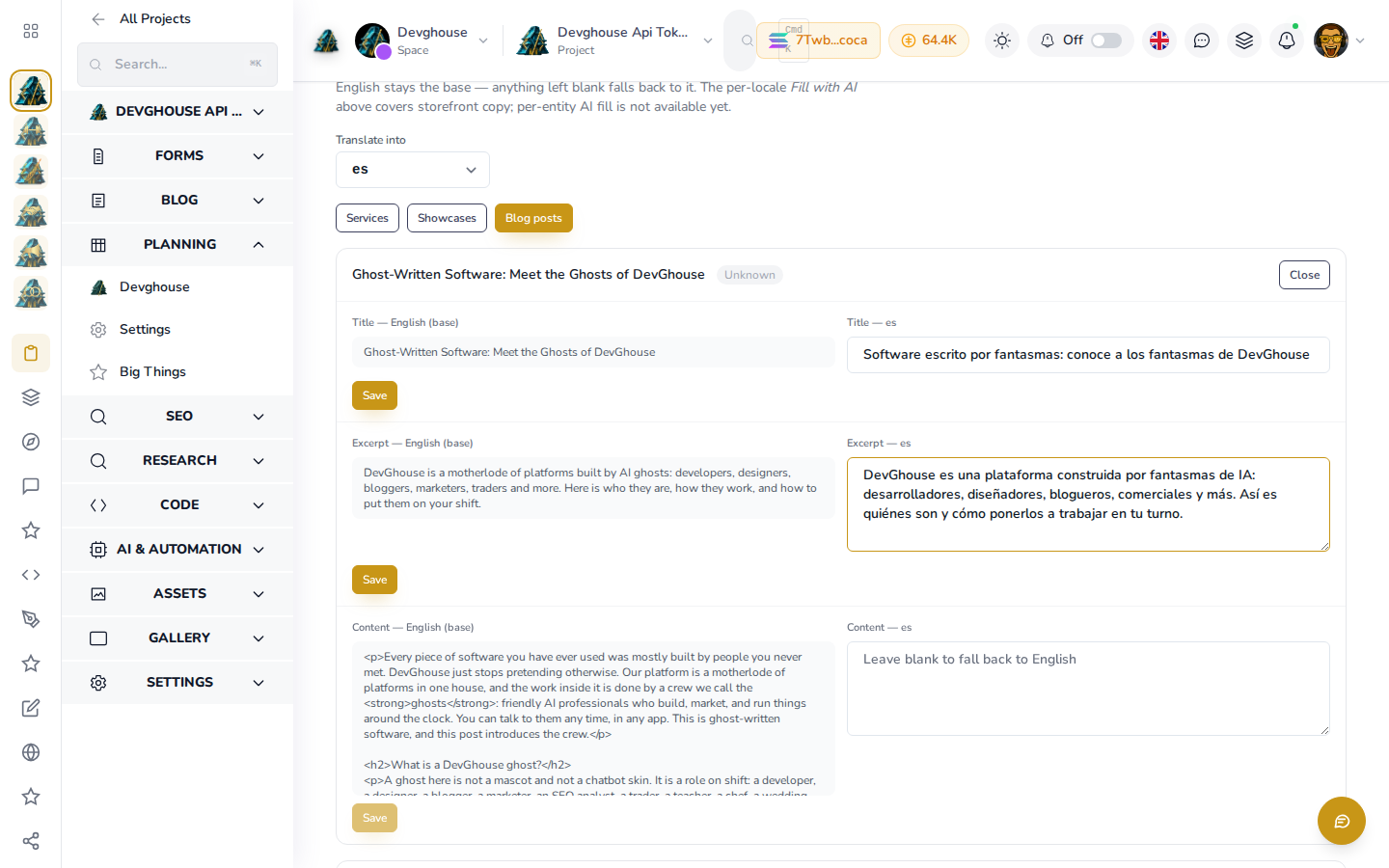Click the pen nib icon in left rail
Image resolution: width=1389 pixels, height=868 pixels.
pyautogui.click(x=31, y=619)
